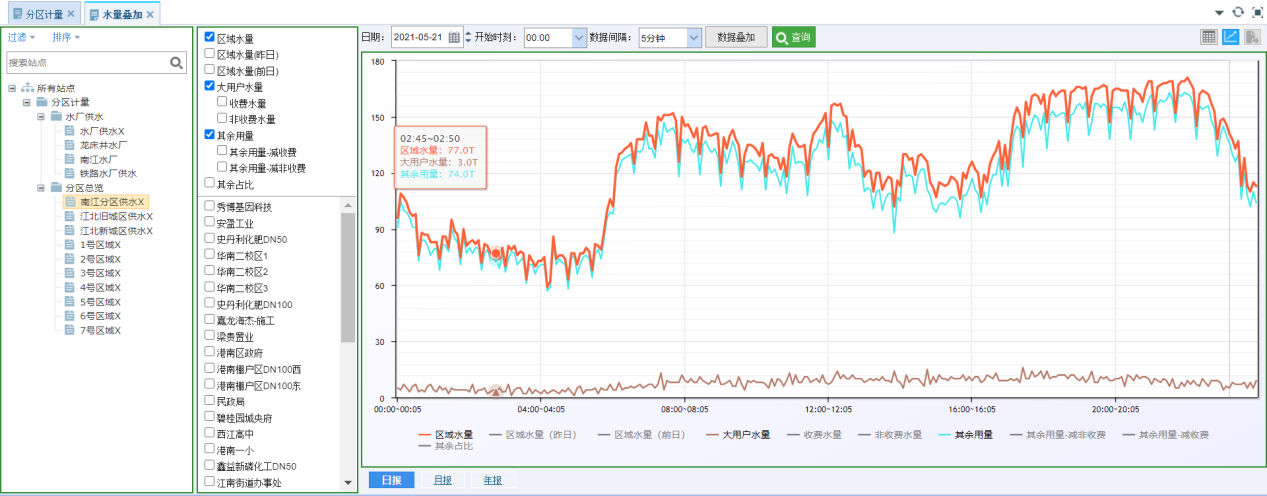Close the 分区计量 tab
This screenshot has height=496, width=1267.
[71, 14]
